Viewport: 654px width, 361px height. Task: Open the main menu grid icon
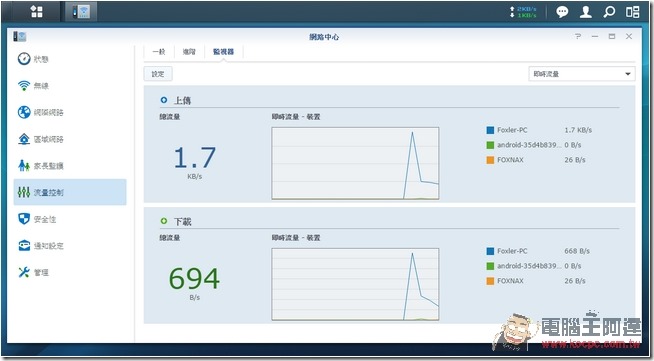point(37,12)
